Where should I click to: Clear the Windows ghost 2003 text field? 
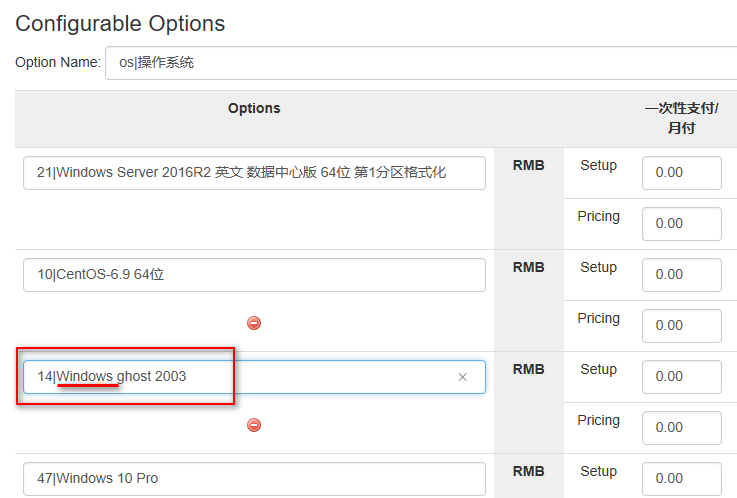pyautogui.click(x=463, y=377)
